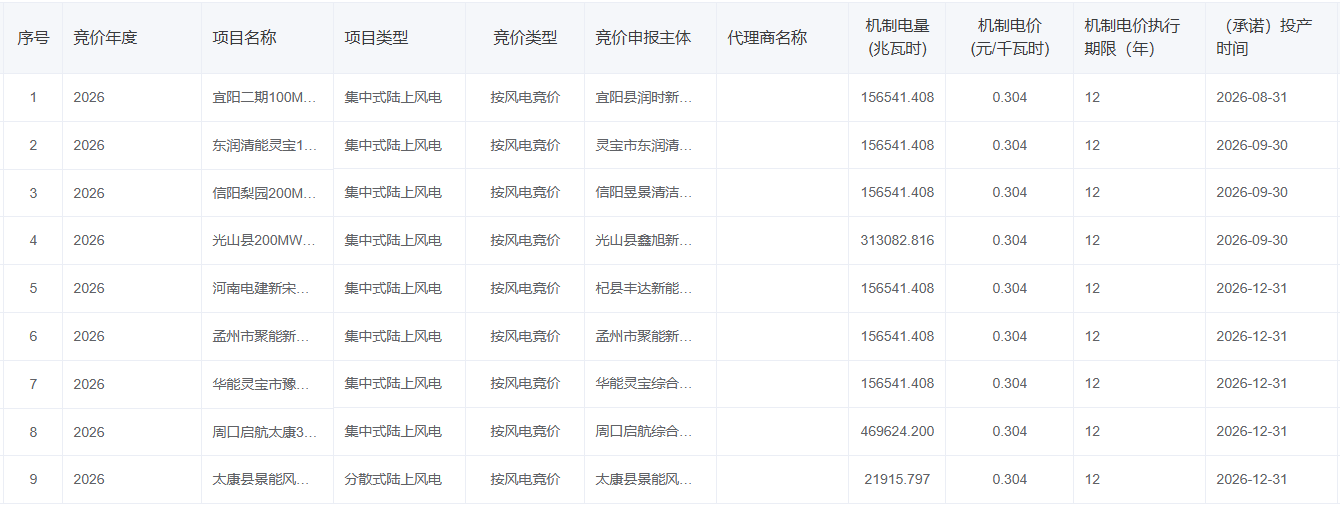Screen dimensions: 1340x505
Task: Select the 2026-08-31 commissioning date cell
Action: tap(1251, 98)
